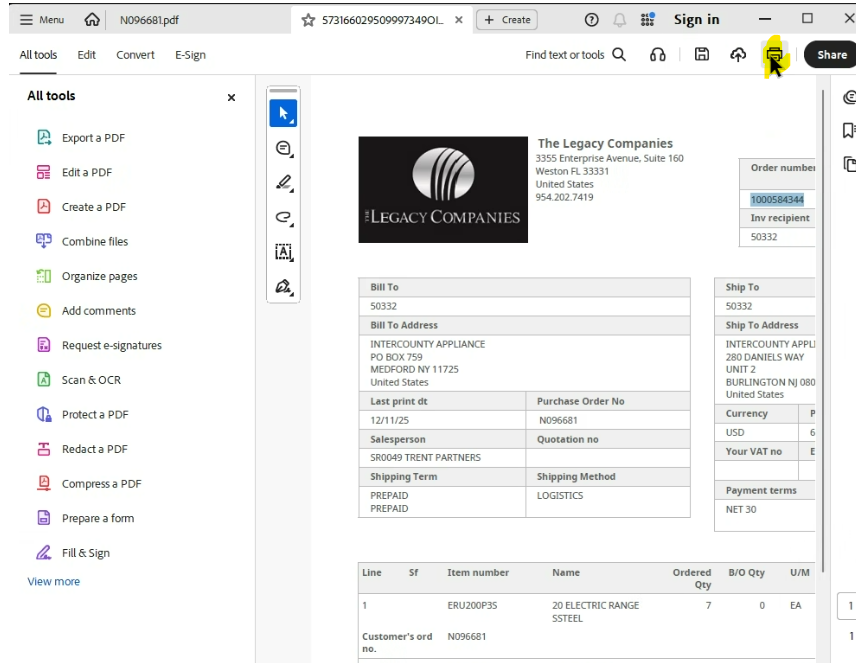
Task: Click salesperson SR0049 TRENT PARTNERS
Action: coord(425,458)
